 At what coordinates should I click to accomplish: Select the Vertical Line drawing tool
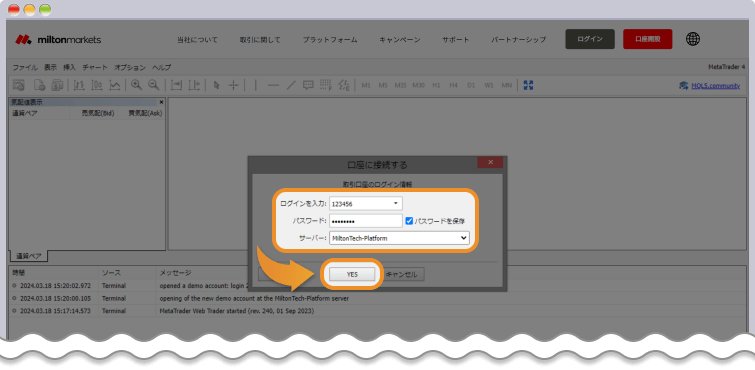point(255,85)
